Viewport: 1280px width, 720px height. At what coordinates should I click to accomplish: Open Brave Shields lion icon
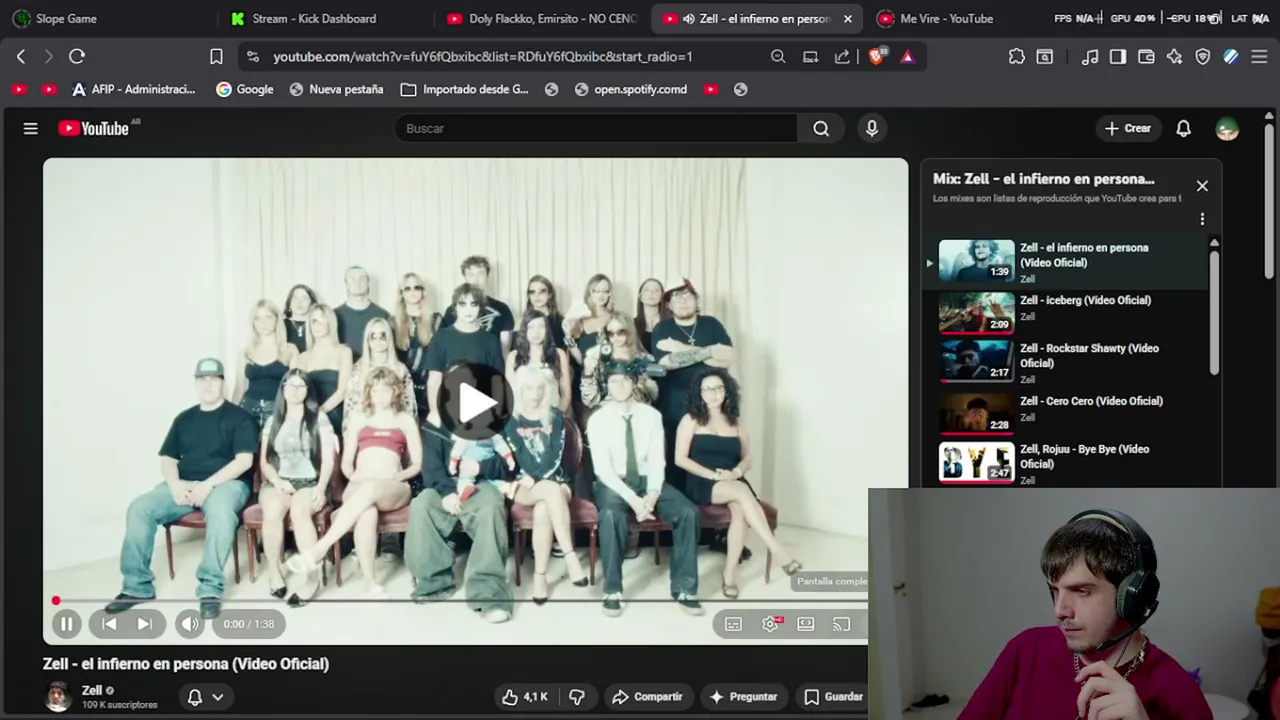tap(877, 57)
